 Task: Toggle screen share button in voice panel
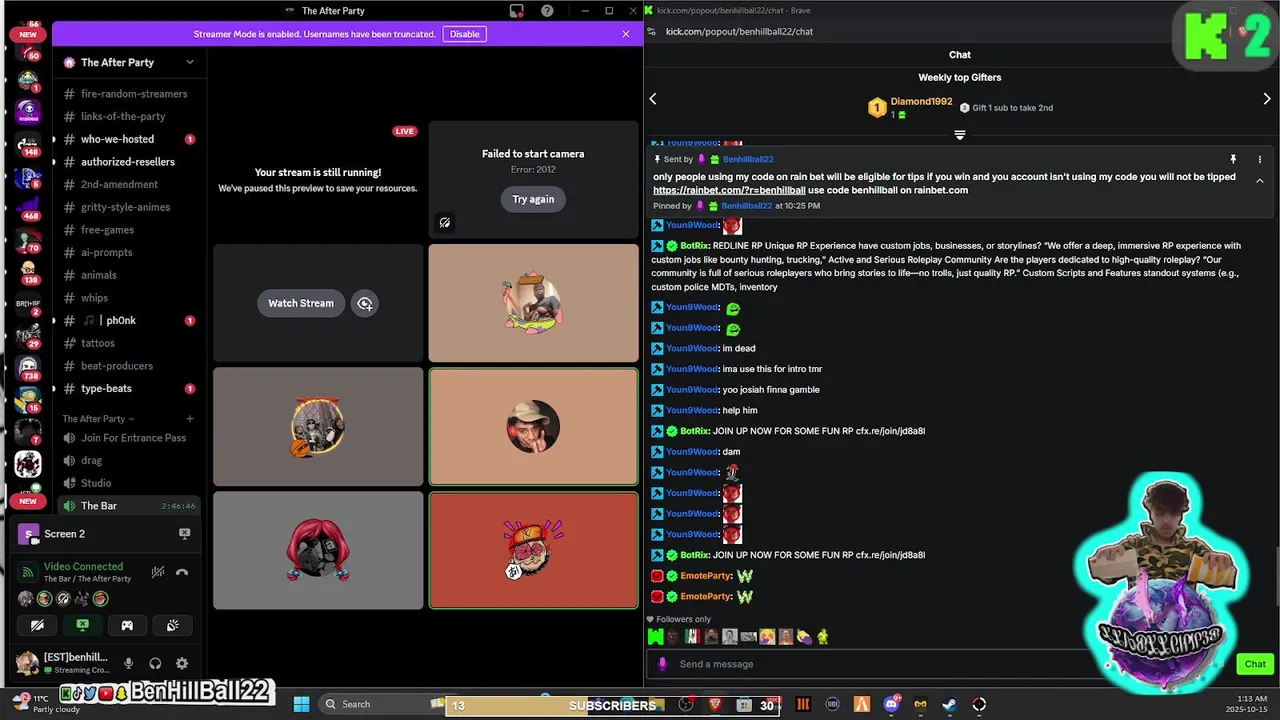point(82,625)
